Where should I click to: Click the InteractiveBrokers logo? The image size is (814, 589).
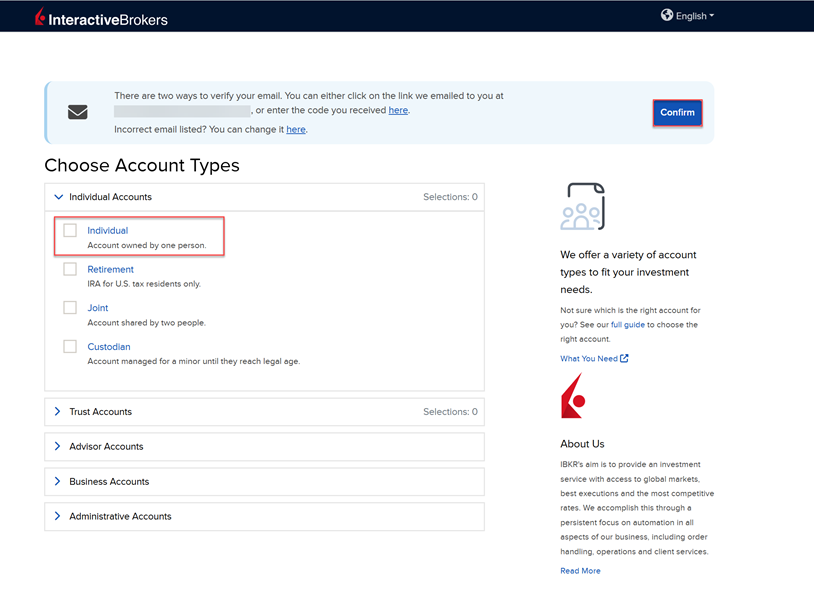pos(98,16)
